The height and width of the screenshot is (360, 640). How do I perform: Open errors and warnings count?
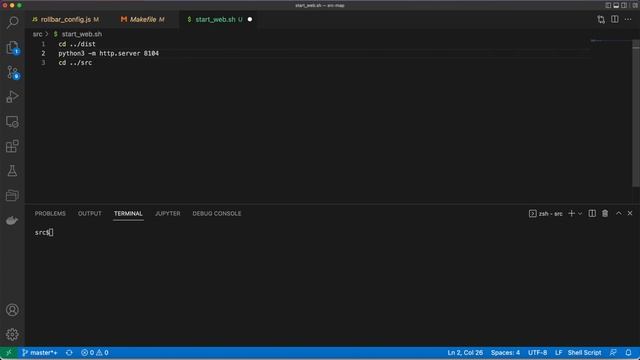[95, 353]
